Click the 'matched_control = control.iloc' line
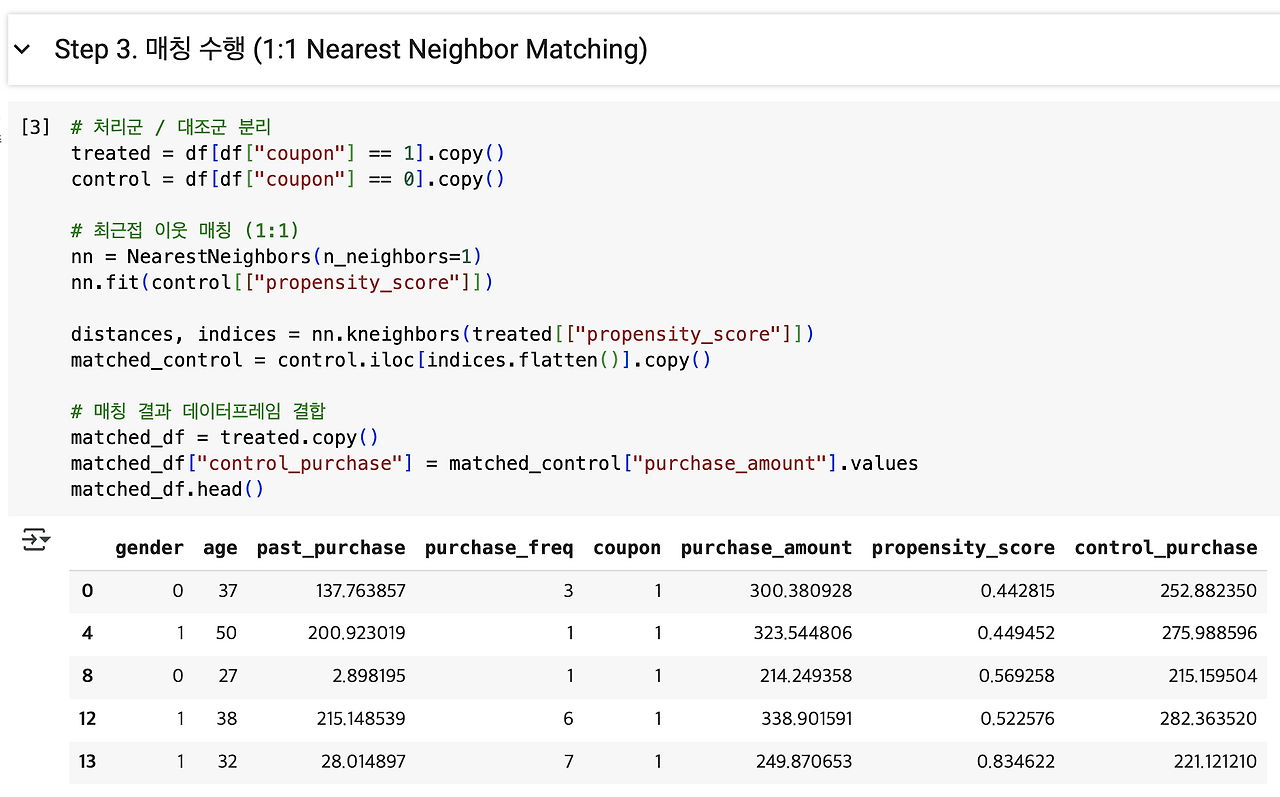1280x797 pixels. [391, 360]
